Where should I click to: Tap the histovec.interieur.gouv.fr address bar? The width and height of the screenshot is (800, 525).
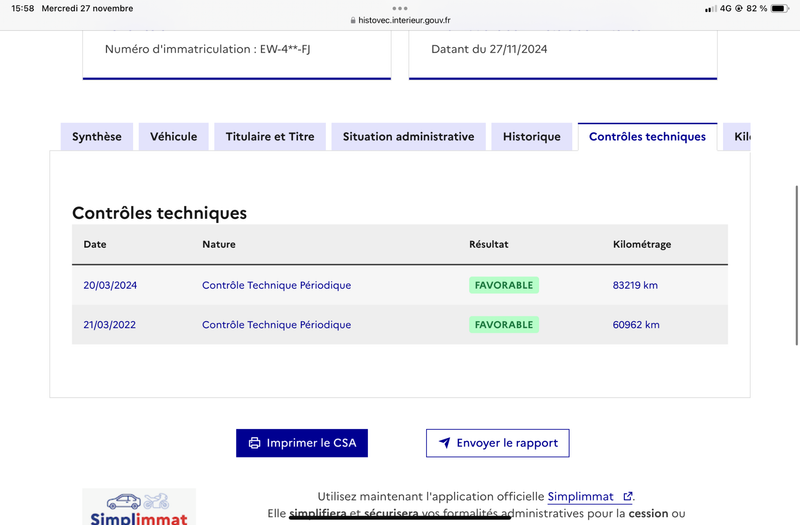(400, 20)
